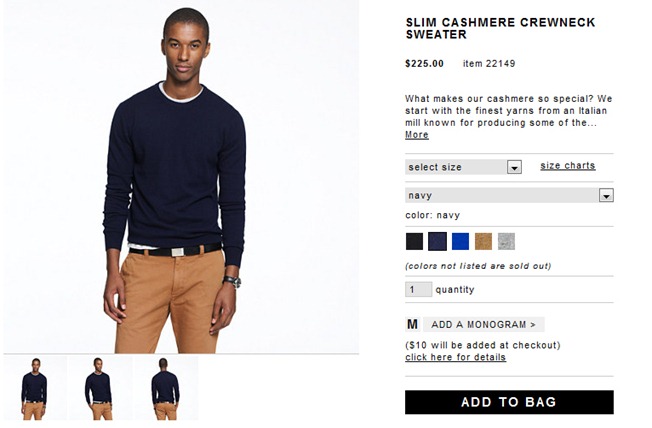
Task: Open the size charts link
Action: (x=568, y=166)
